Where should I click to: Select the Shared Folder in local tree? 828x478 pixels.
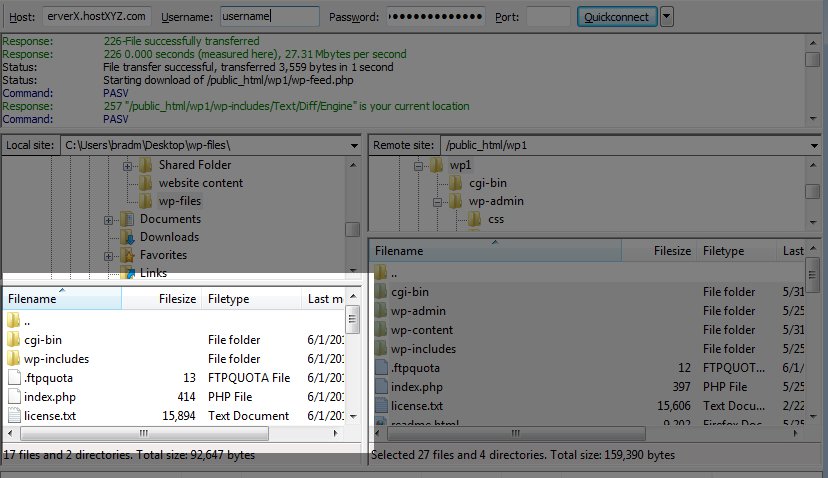click(195, 165)
